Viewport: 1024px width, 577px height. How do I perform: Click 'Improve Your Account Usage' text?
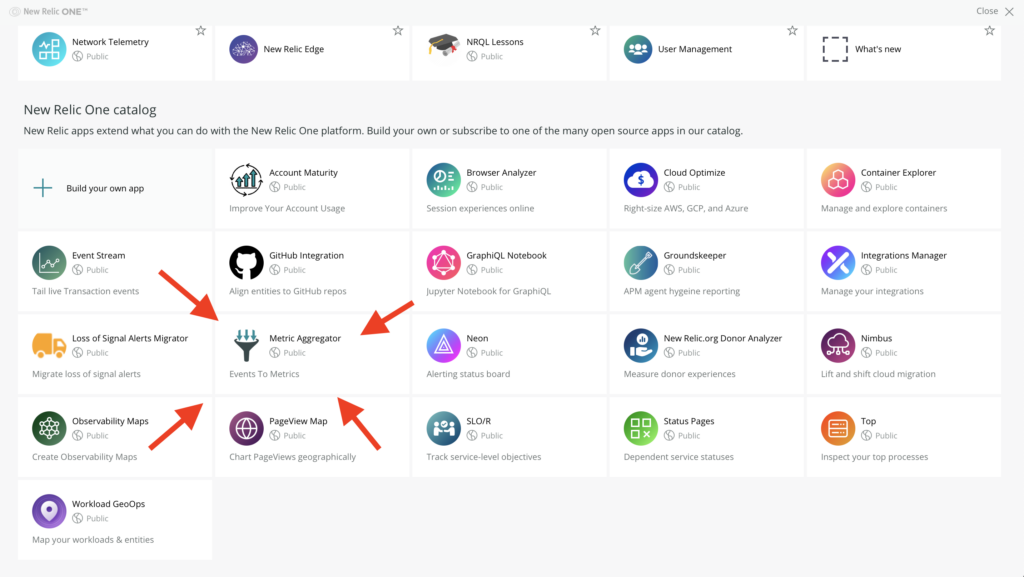click(x=287, y=208)
